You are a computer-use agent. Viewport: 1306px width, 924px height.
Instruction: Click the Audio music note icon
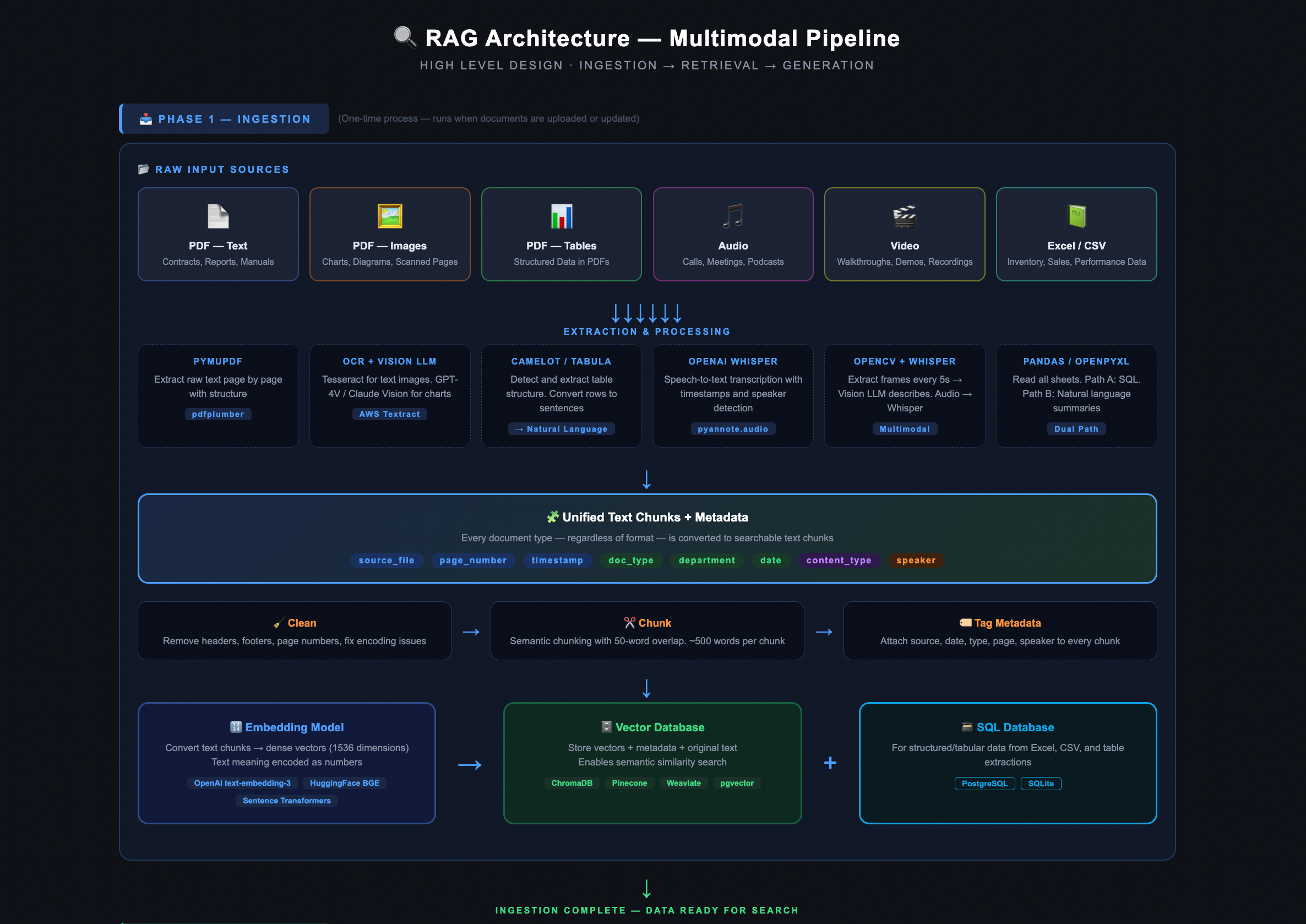point(733,216)
